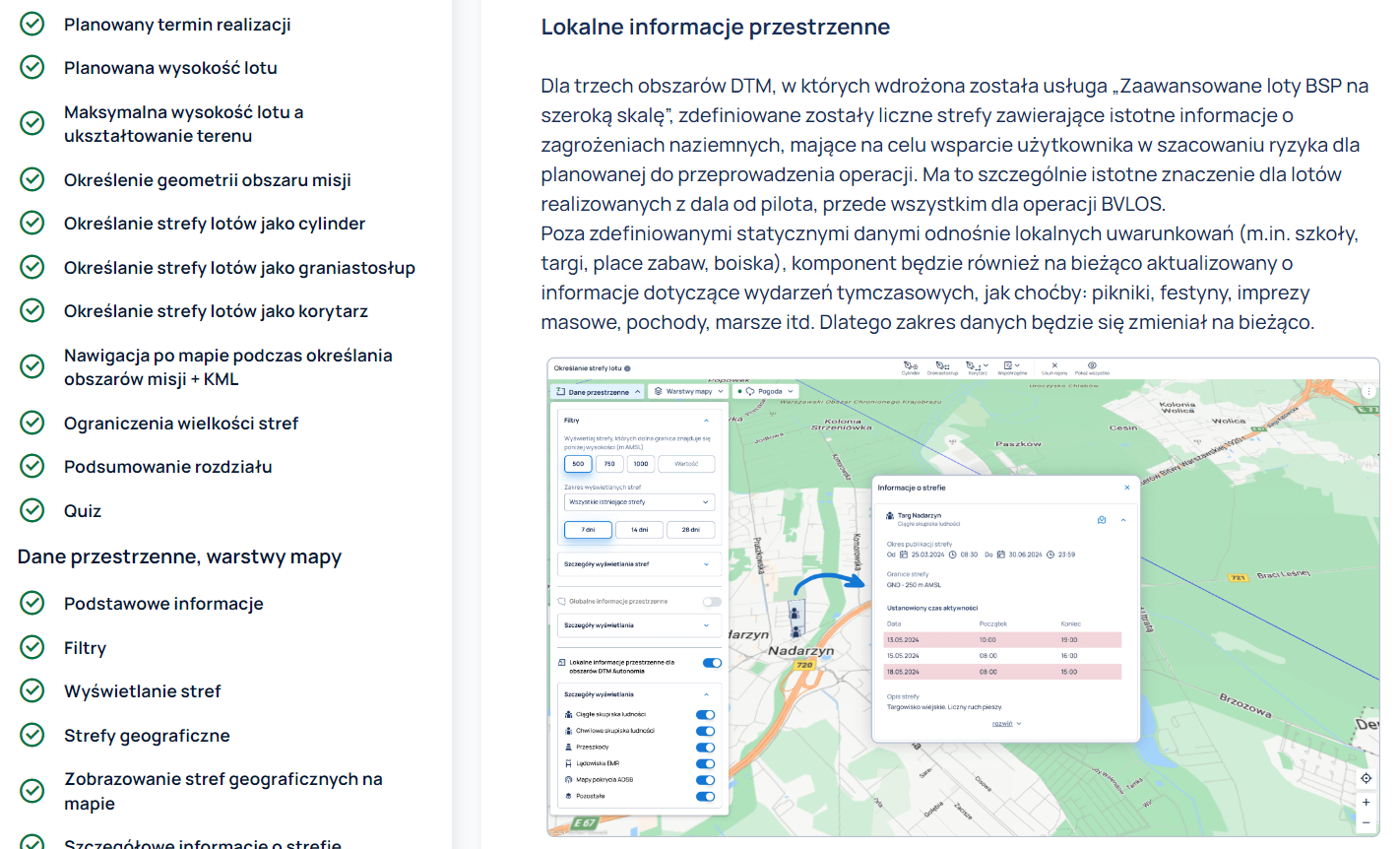1400x849 pixels.
Task: Select the 750 altitude filter button
Action: [x=609, y=464]
